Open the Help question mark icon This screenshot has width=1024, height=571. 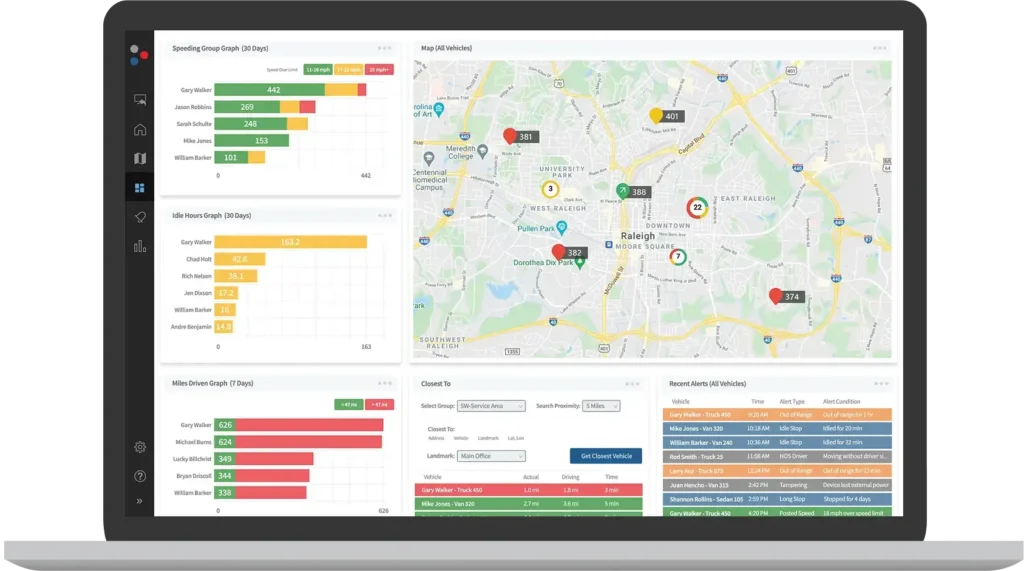click(x=140, y=476)
